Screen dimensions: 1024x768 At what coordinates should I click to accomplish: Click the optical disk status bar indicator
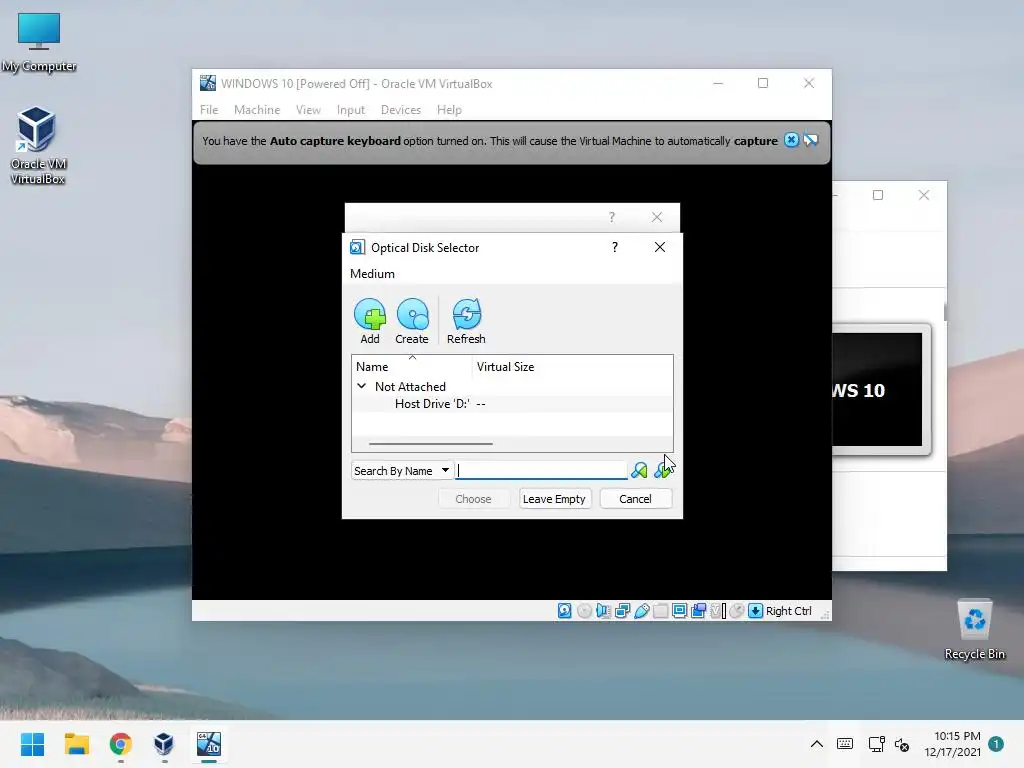[584, 611]
